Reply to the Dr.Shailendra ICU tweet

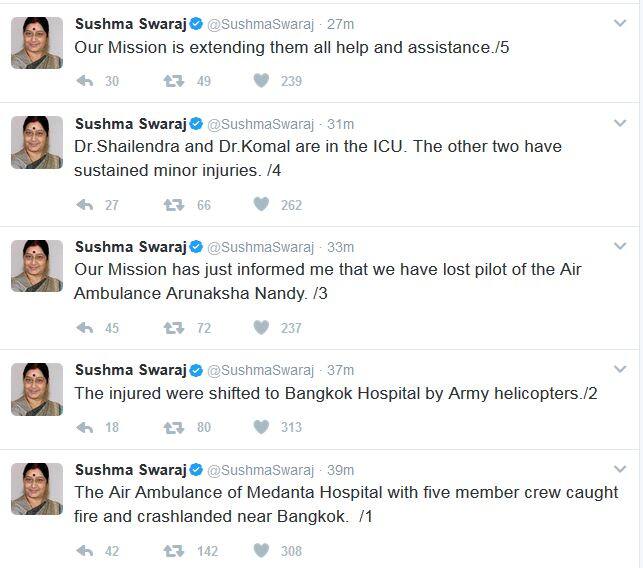pyautogui.click(x=85, y=205)
